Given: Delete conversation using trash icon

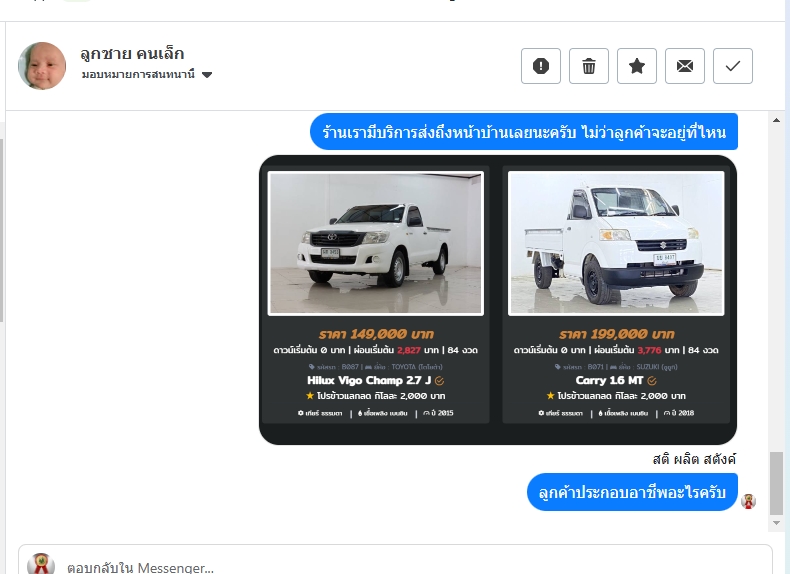Looking at the screenshot, I should (x=588, y=66).
